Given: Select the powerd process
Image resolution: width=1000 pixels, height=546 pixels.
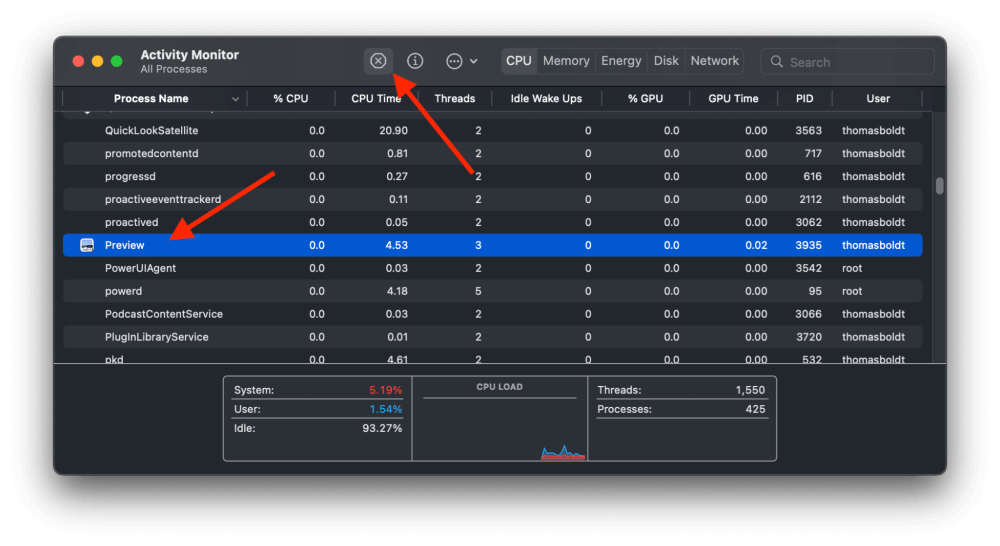Looking at the screenshot, I should pyautogui.click(x=124, y=291).
